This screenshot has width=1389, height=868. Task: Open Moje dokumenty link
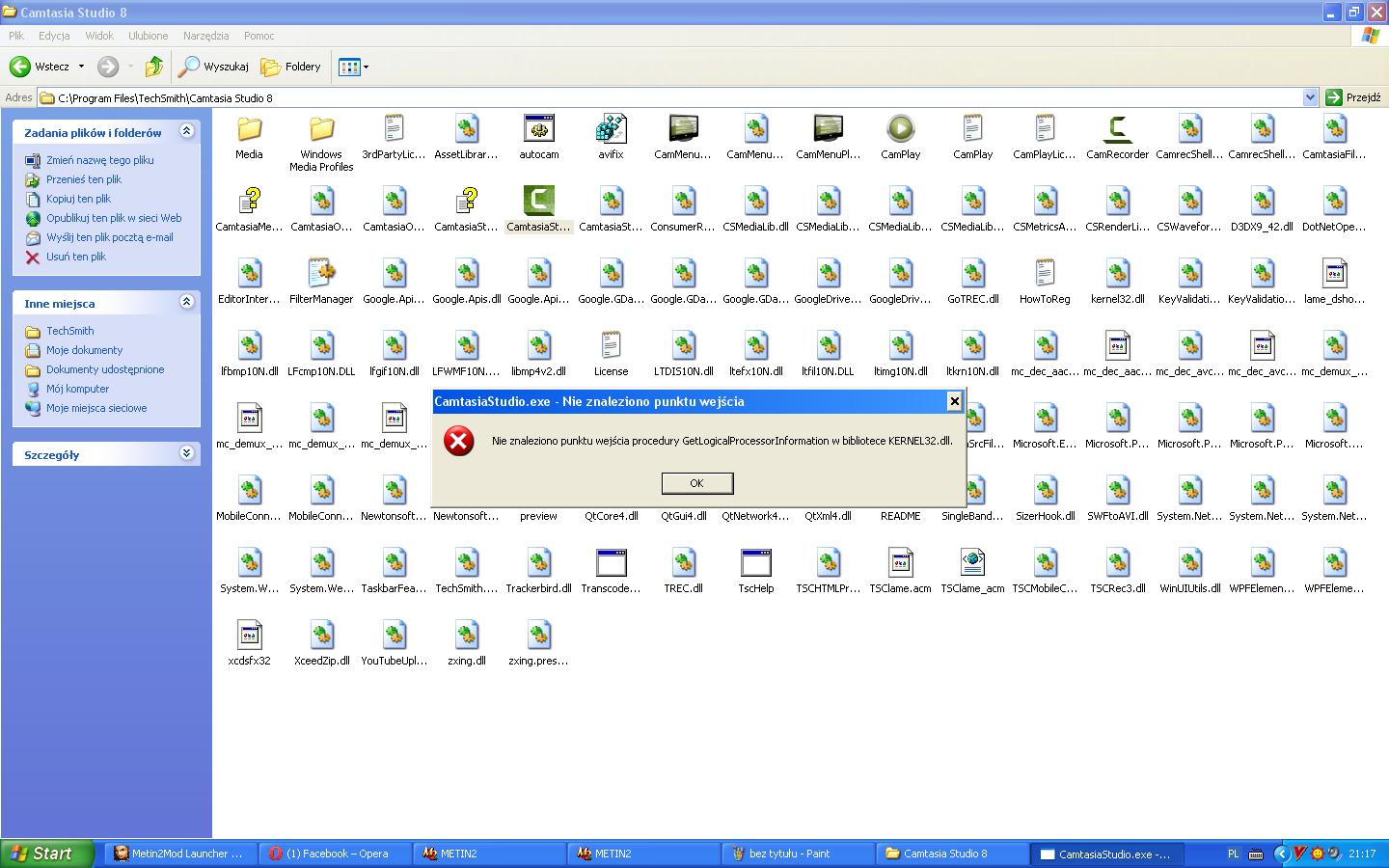pyautogui.click(x=85, y=350)
